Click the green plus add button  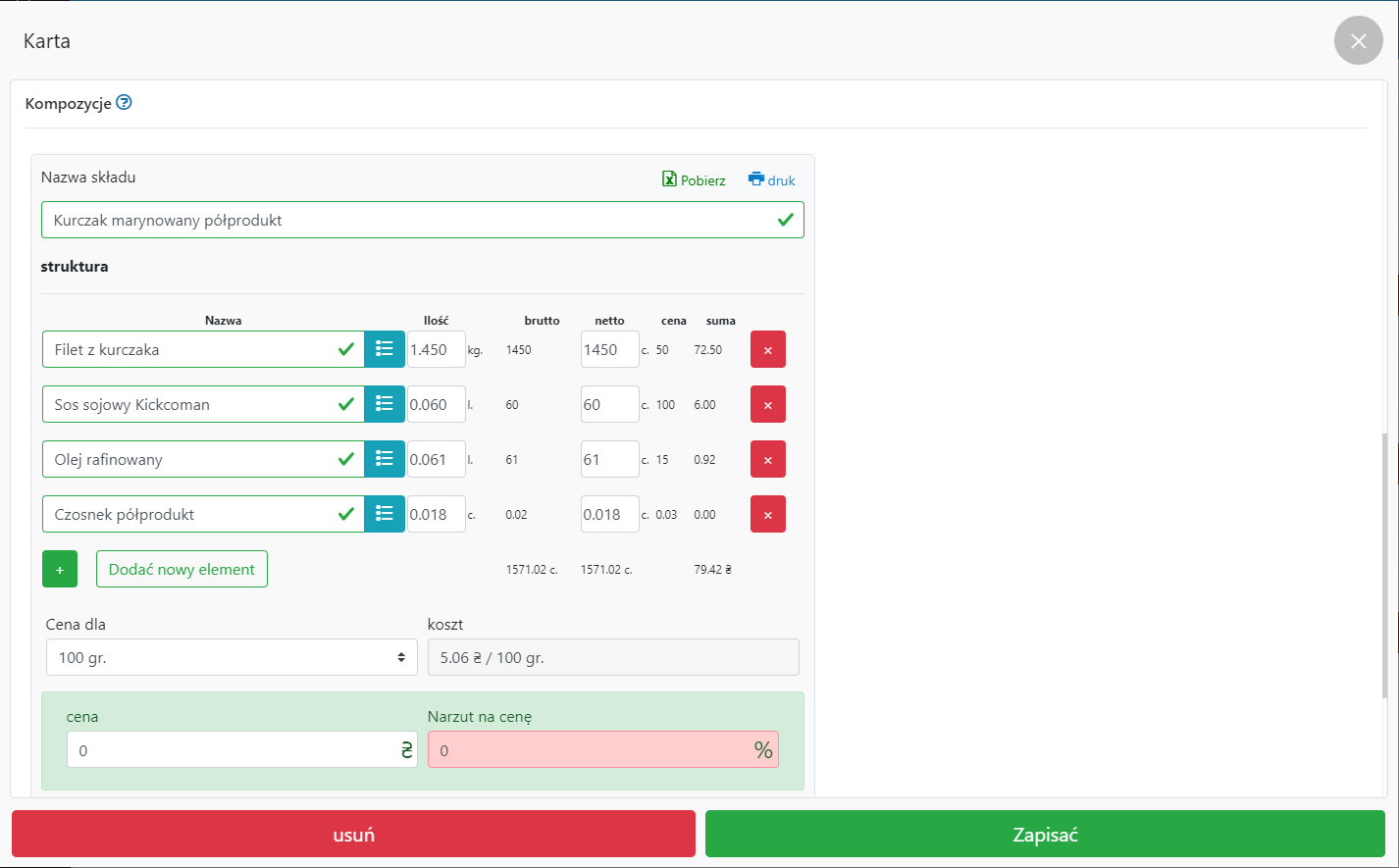pyautogui.click(x=60, y=570)
